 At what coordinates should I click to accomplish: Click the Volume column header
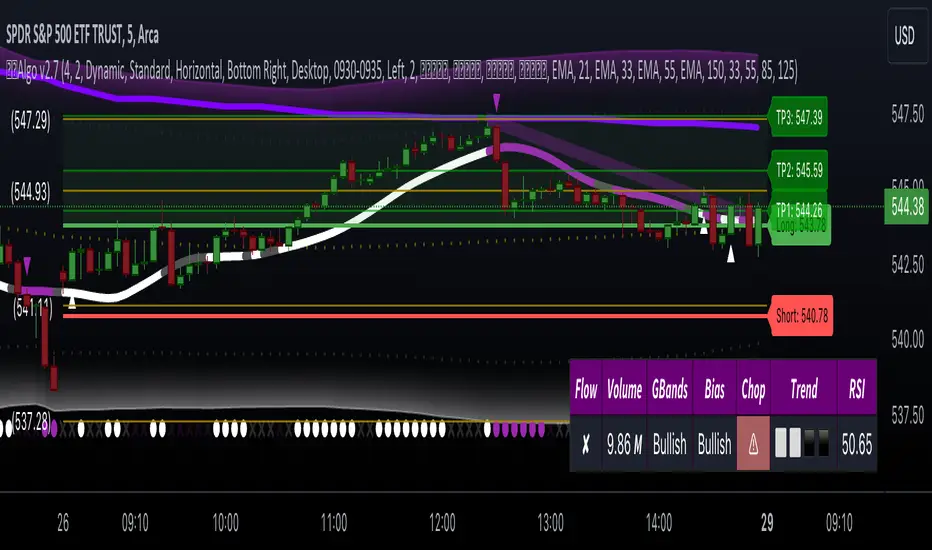tap(624, 389)
